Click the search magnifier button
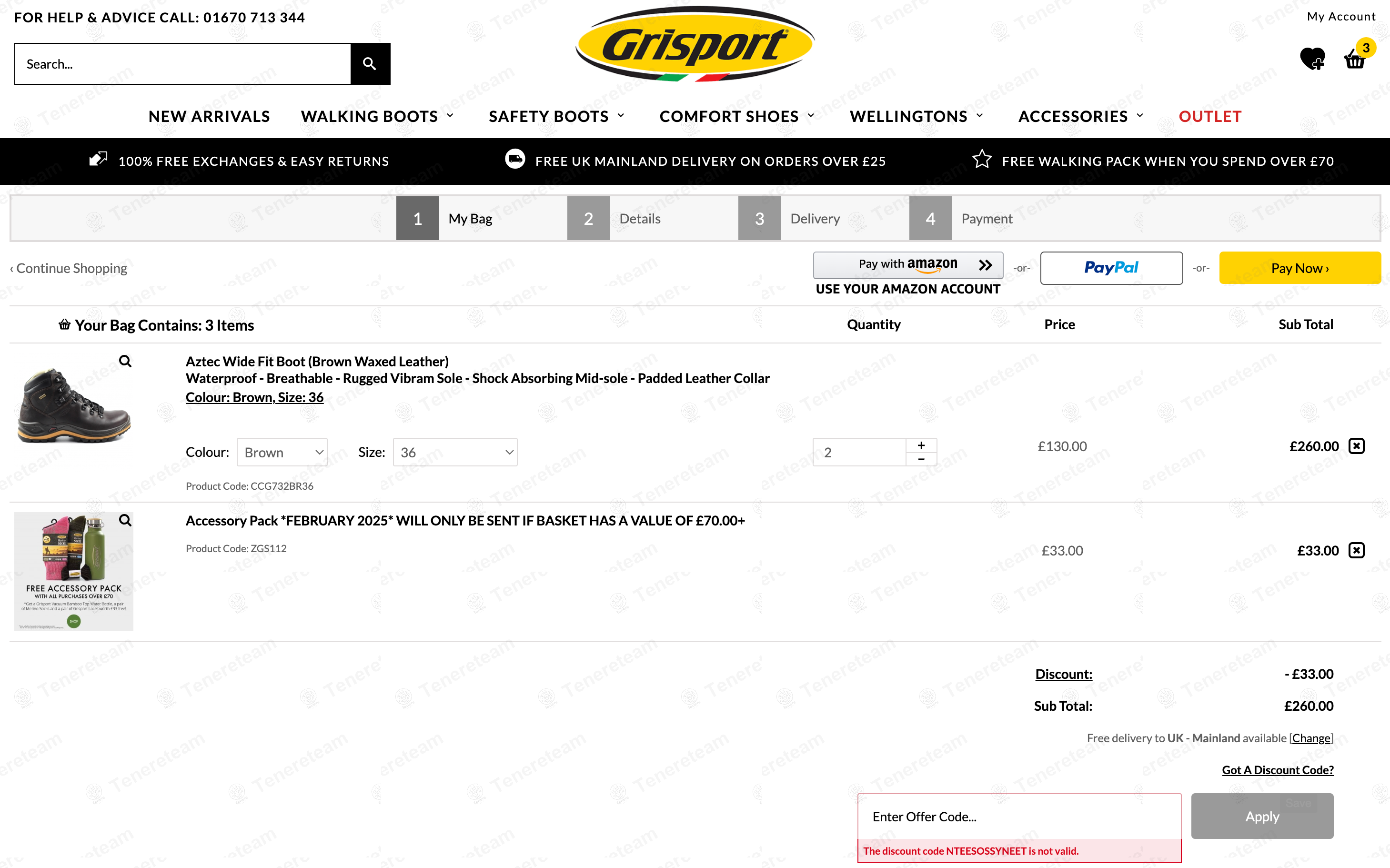 370,64
